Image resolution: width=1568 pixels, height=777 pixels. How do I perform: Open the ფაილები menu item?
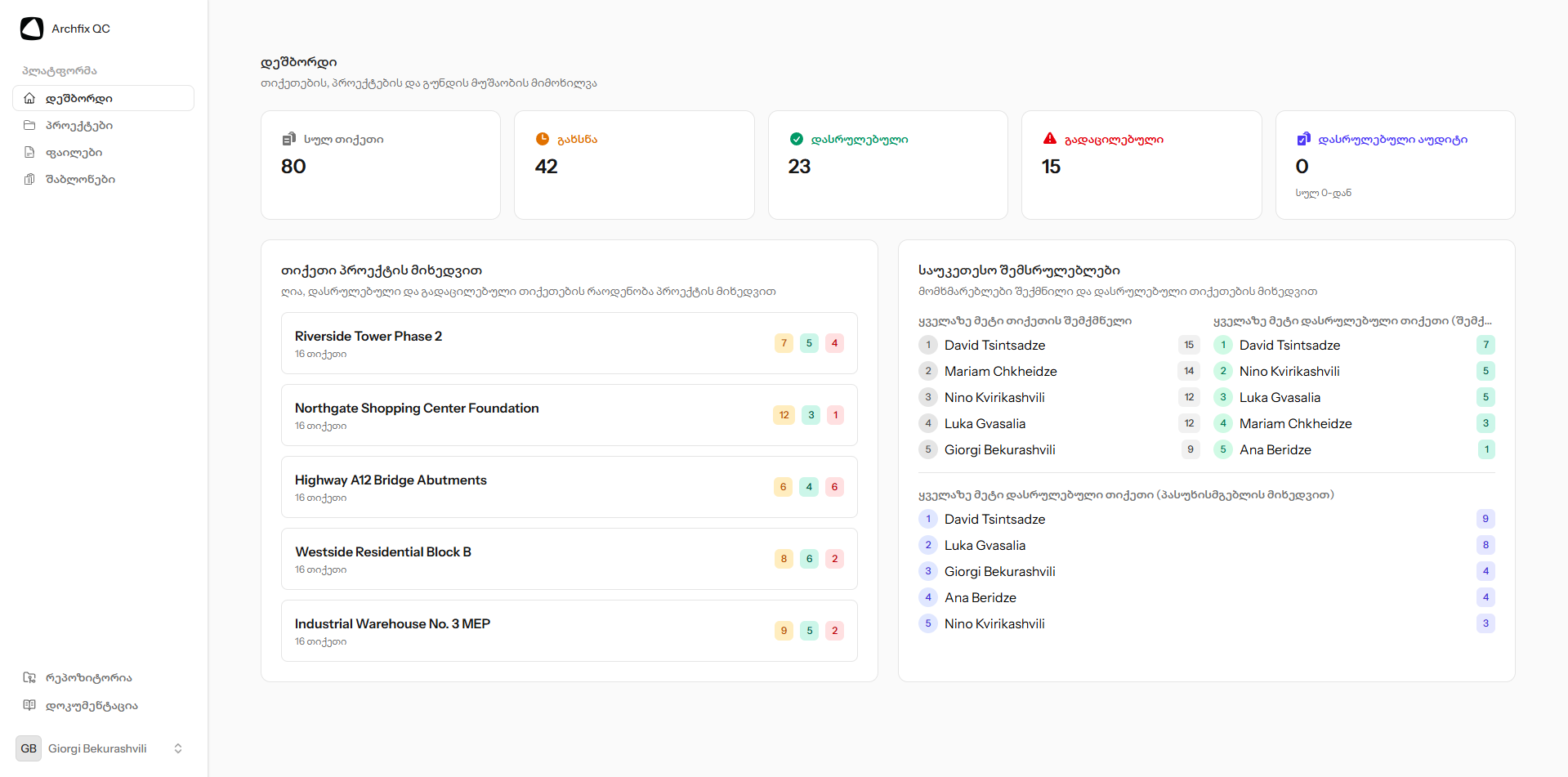coord(74,152)
